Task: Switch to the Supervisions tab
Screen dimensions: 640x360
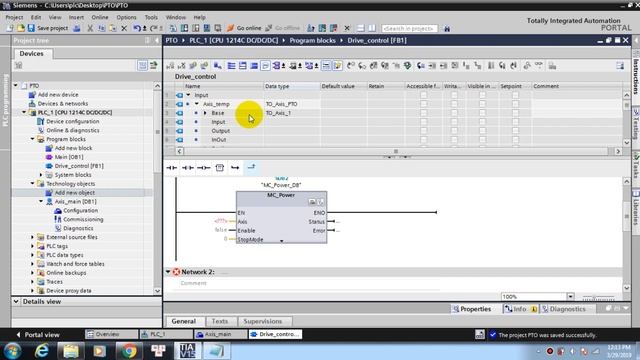Action: point(262,321)
